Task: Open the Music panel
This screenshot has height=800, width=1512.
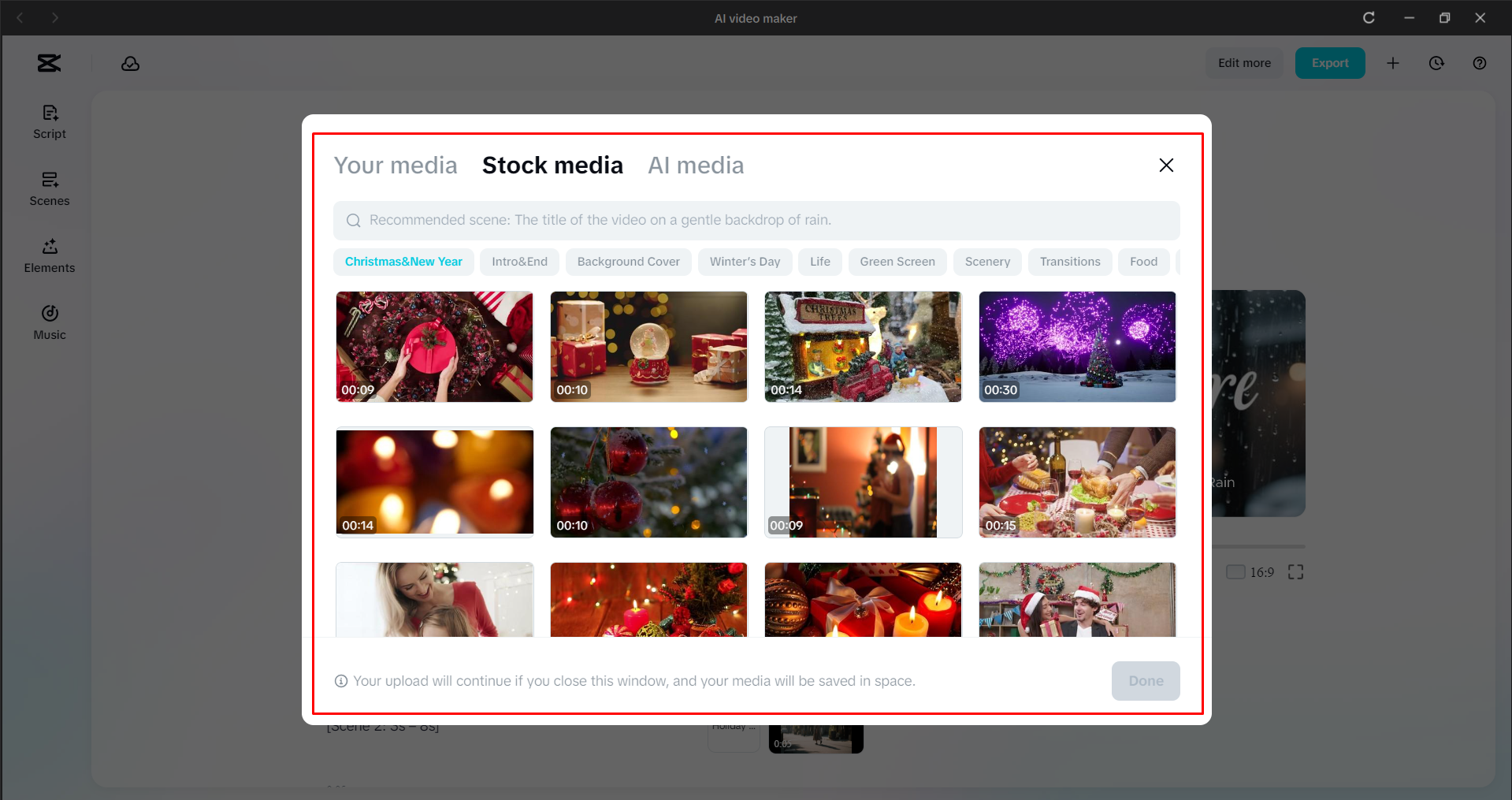Action: pyautogui.click(x=50, y=323)
